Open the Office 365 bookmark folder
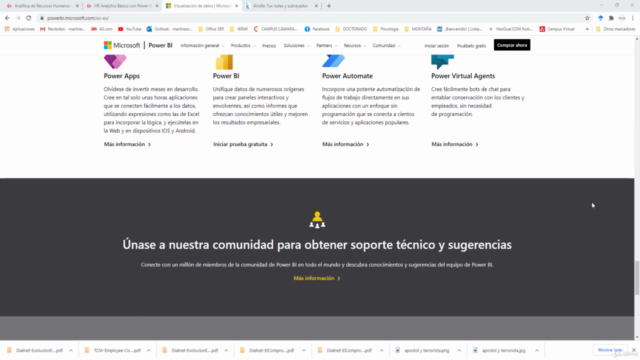640x360 pixels. pos(211,29)
